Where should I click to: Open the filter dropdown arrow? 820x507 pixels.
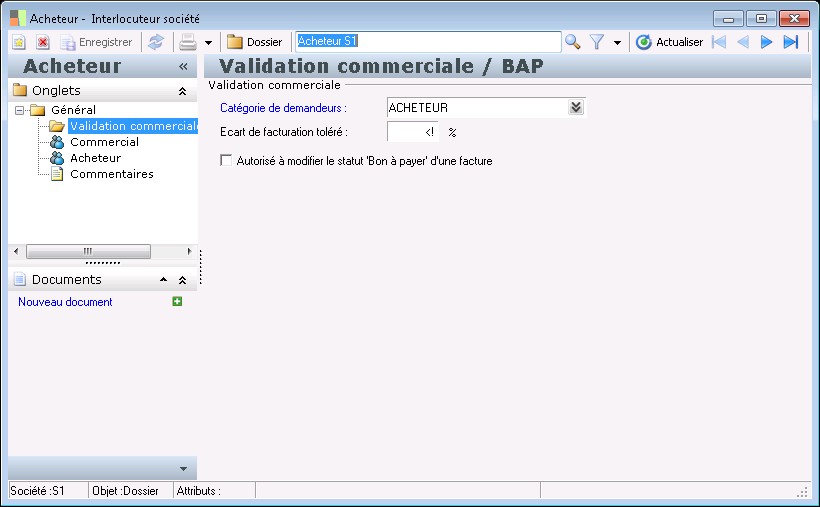tap(618, 42)
